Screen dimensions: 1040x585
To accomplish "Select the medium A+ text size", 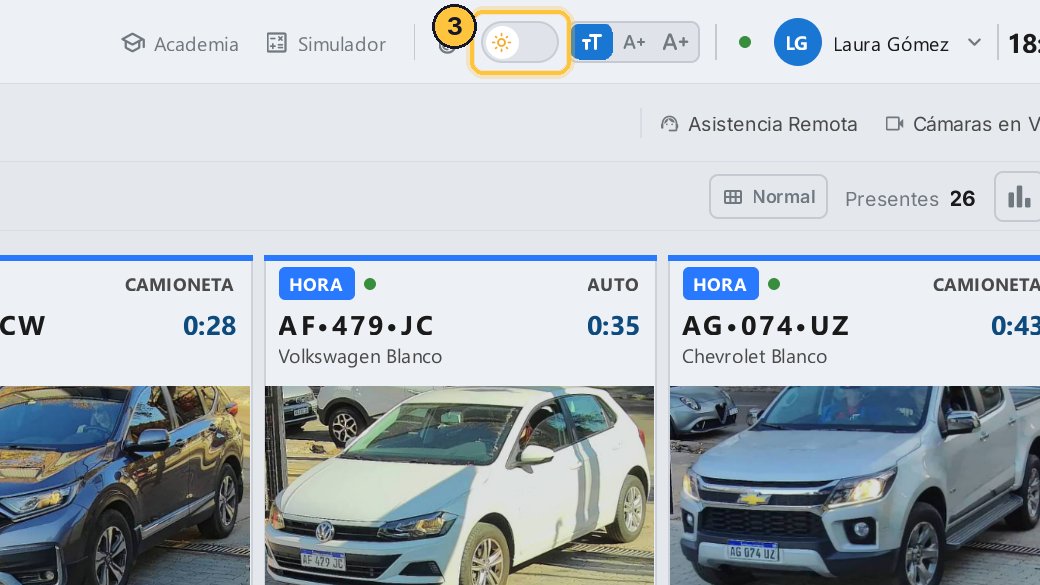I will tap(634, 42).
